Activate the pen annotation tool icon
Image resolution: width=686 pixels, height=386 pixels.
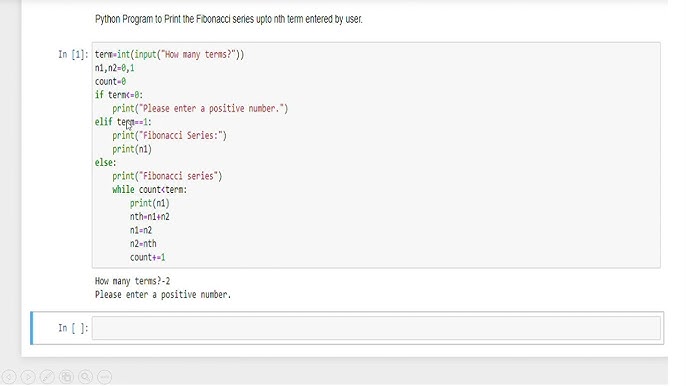coord(47,376)
